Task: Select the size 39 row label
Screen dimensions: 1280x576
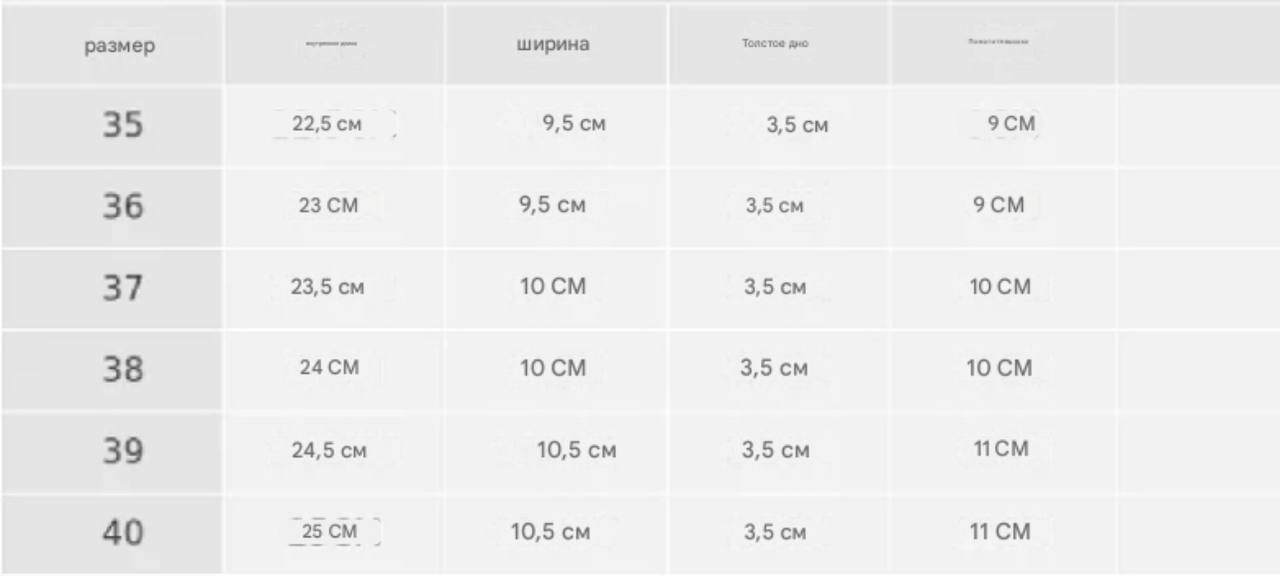Action: 123,451
